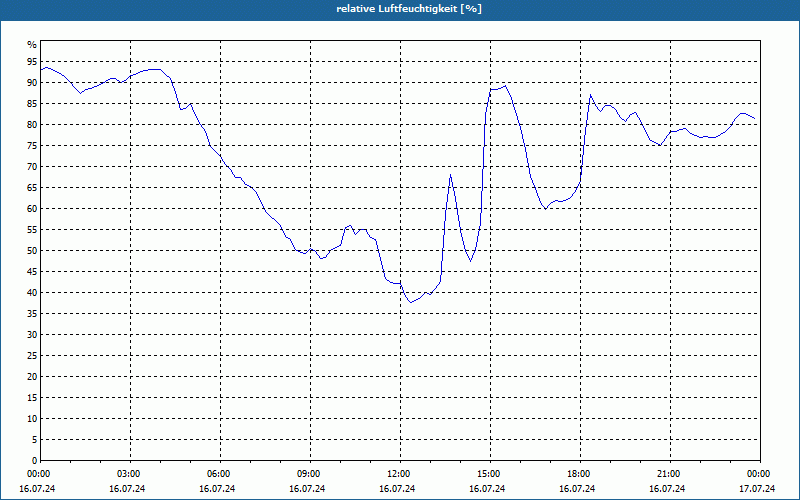Click the 03:00 time label
The height and width of the screenshot is (500, 800).
[x=130, y=474]
